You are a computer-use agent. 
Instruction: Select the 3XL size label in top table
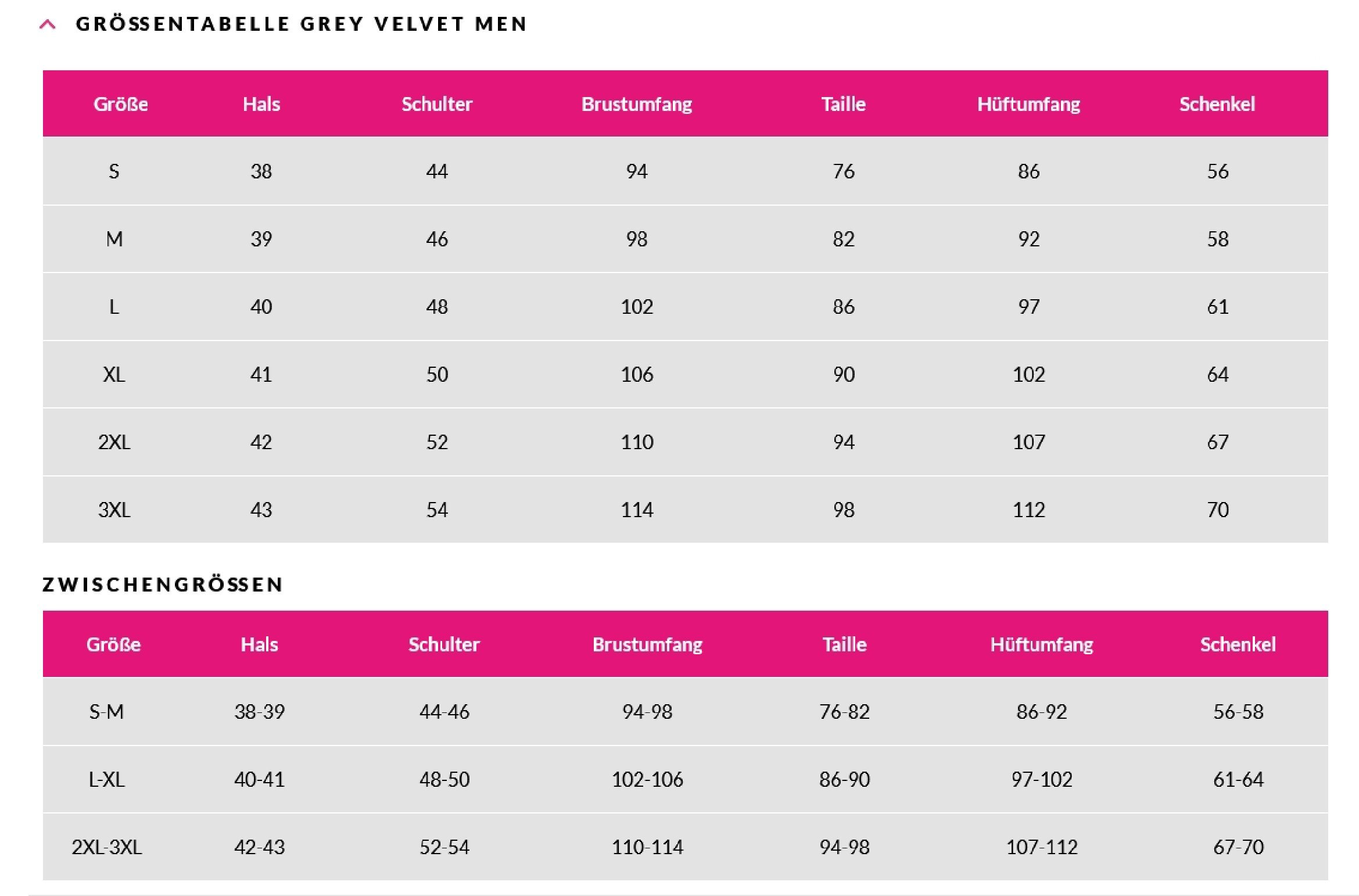click(x=114, y=510)
